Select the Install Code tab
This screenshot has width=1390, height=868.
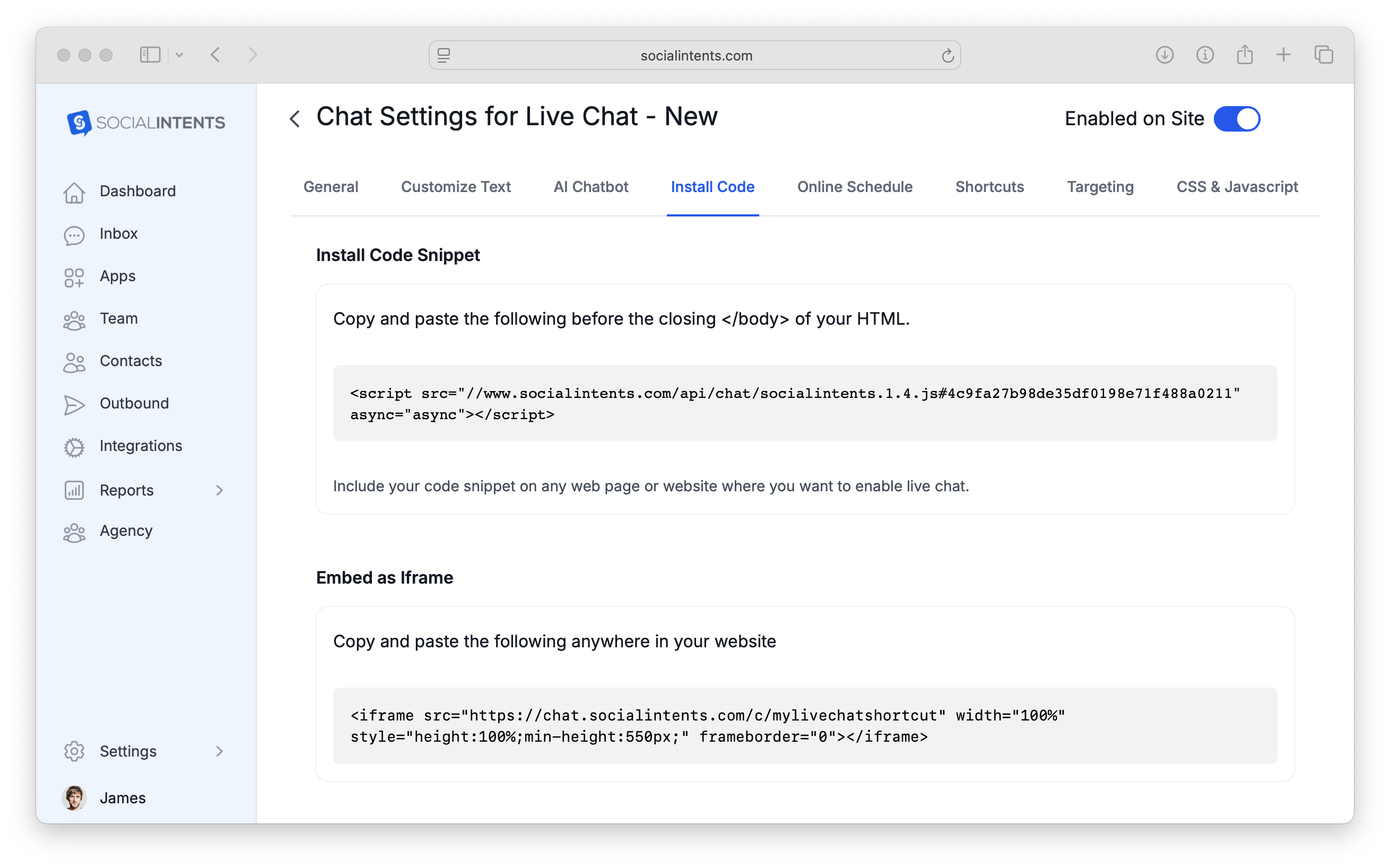[x=712, y=187]
